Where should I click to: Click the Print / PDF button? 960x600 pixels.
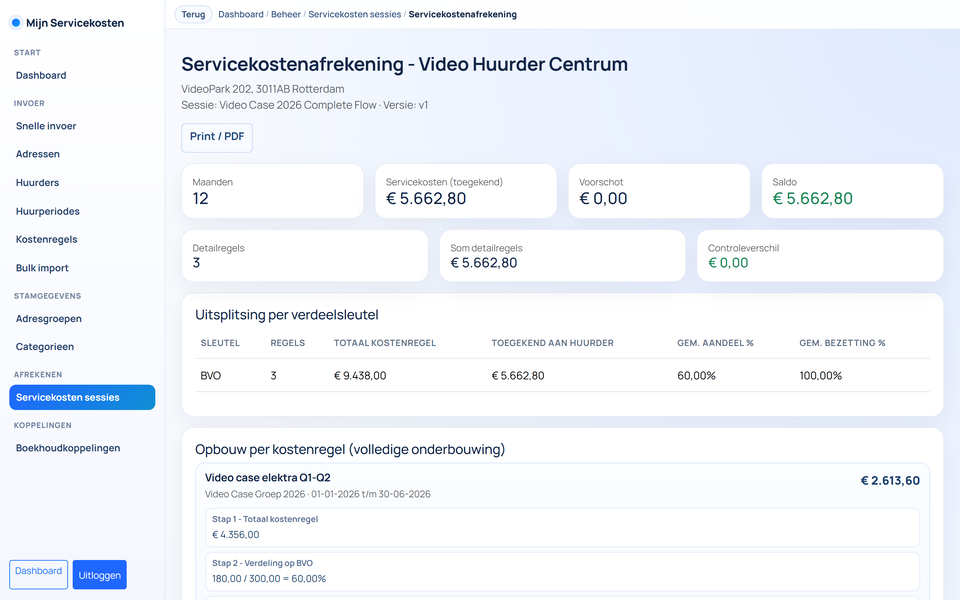tap(216, 137)
